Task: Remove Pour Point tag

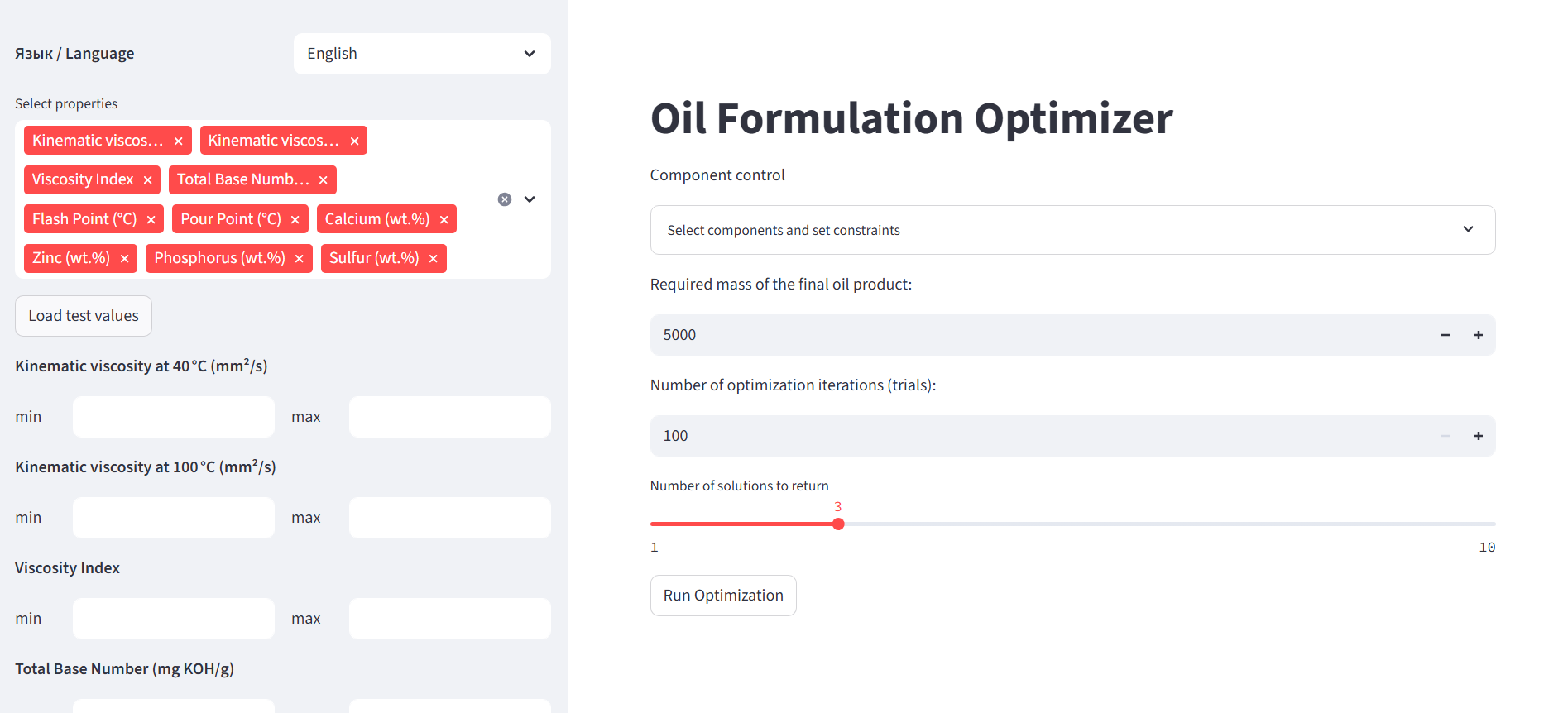Action: coord(295,220)
